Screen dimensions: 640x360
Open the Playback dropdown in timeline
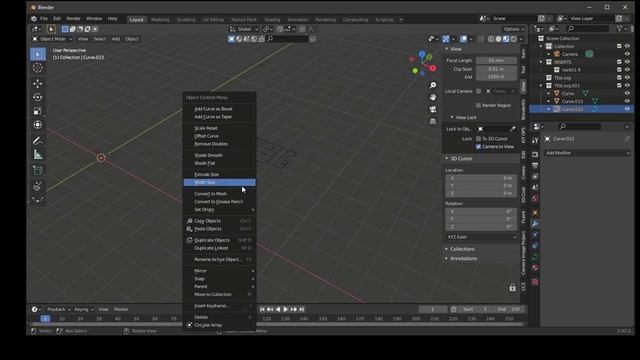[x=58, y=309]
